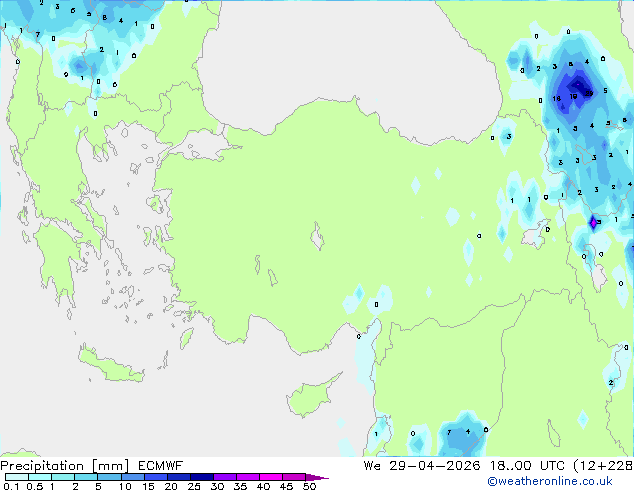Viewport: 634px width, 490px height.
Task: Pick the 1–2 mm legend color box
Action: pyautogui.click(x=63, y=477)
